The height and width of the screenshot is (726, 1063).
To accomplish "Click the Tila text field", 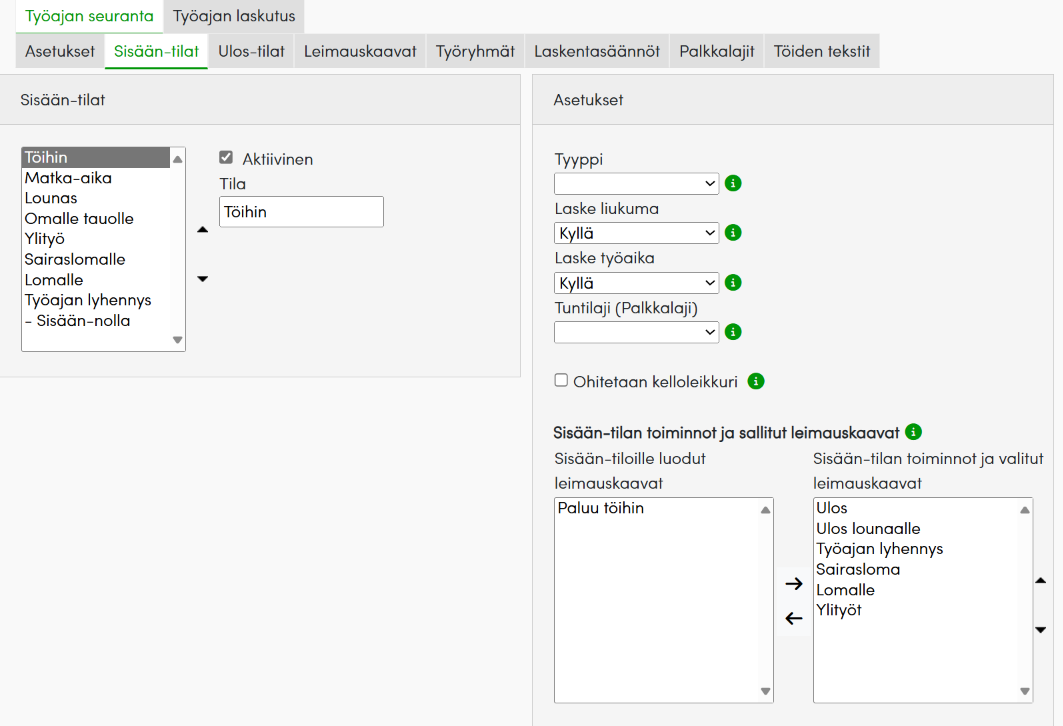I will (301, 212).
